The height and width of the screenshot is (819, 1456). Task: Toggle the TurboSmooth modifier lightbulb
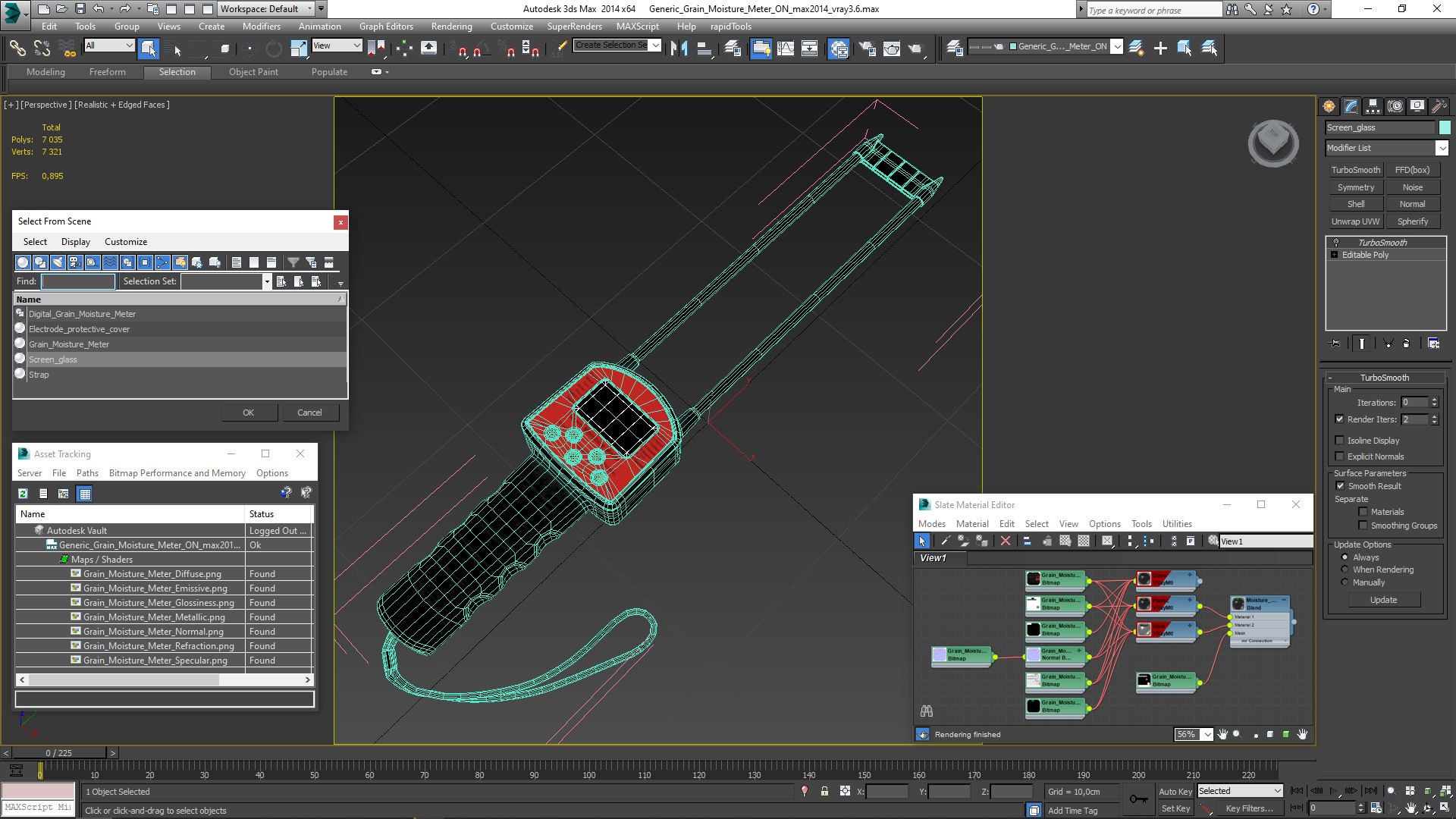[x=1335, y=243]
